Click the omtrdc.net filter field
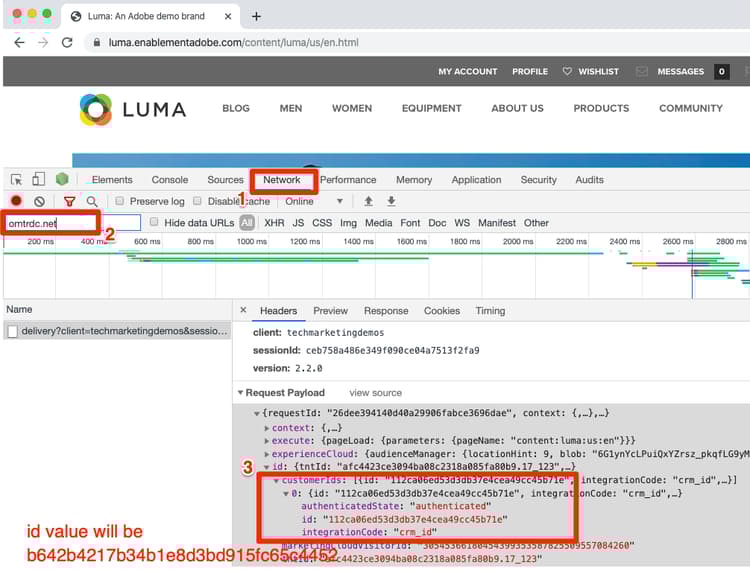The height and width of the screenshot is (571, 750). pos(73,223)
